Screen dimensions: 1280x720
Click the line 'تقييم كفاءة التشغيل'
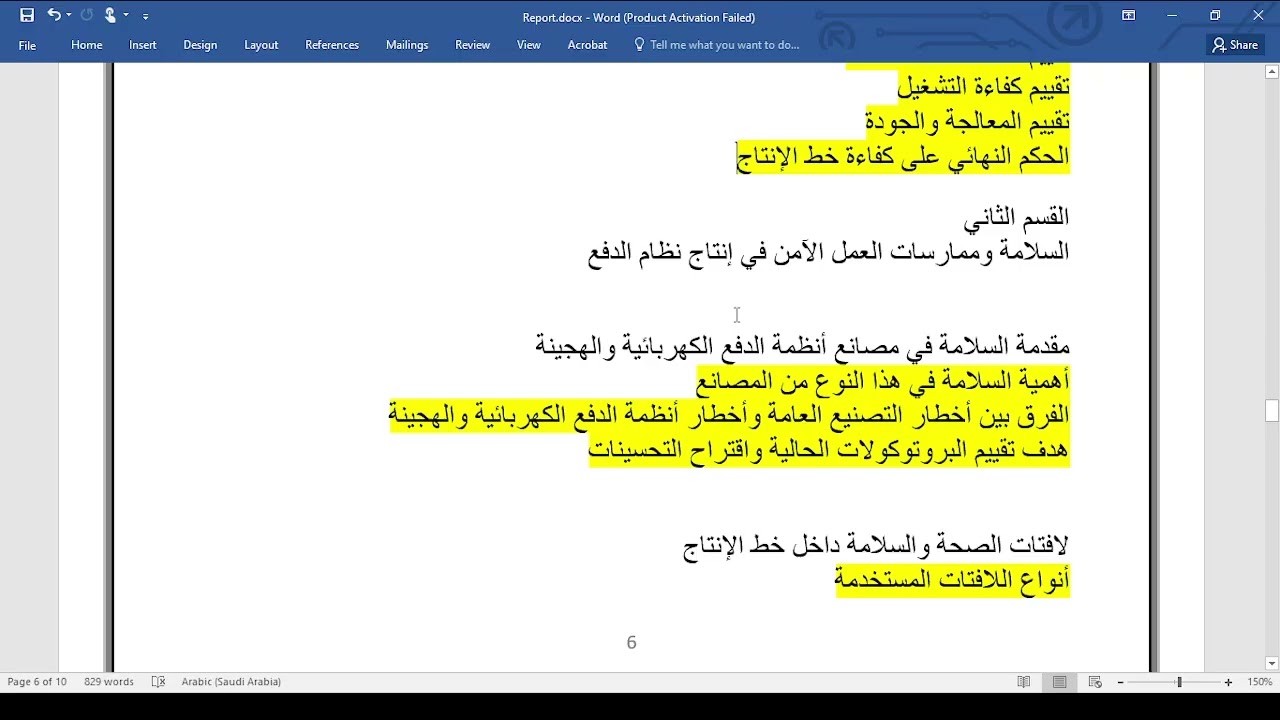tap(983, 87)
